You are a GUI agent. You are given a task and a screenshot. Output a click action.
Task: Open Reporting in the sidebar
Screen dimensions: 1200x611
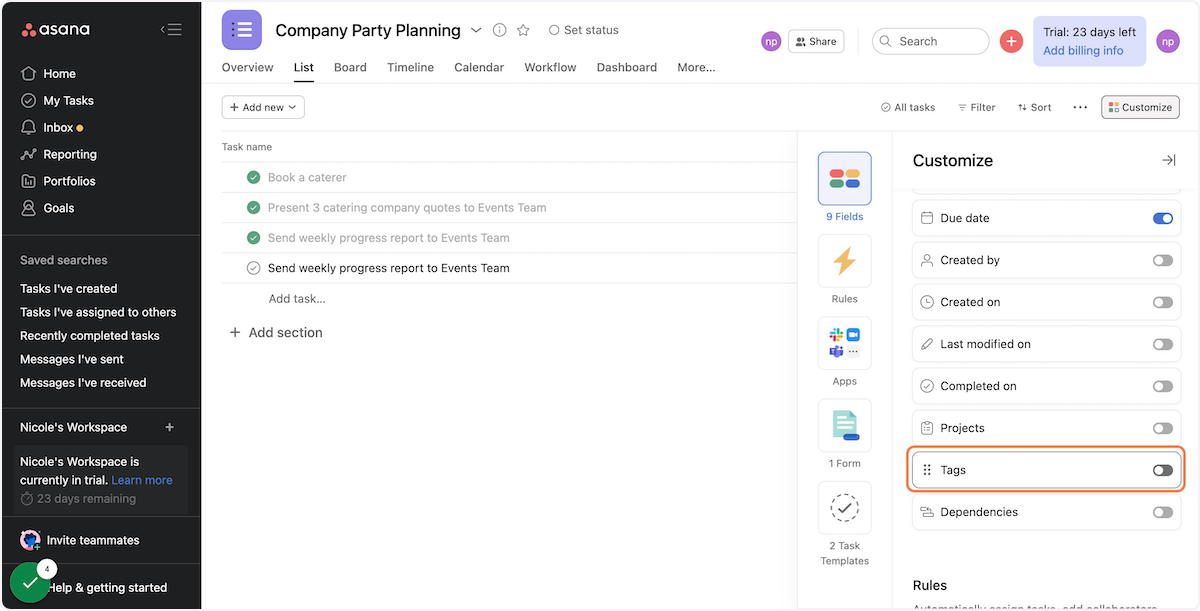coord(59,154)
